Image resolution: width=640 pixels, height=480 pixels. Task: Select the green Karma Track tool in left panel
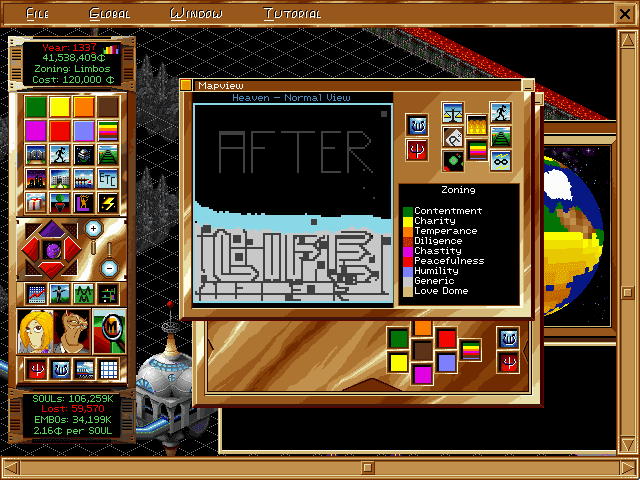(x=108, y=155)
